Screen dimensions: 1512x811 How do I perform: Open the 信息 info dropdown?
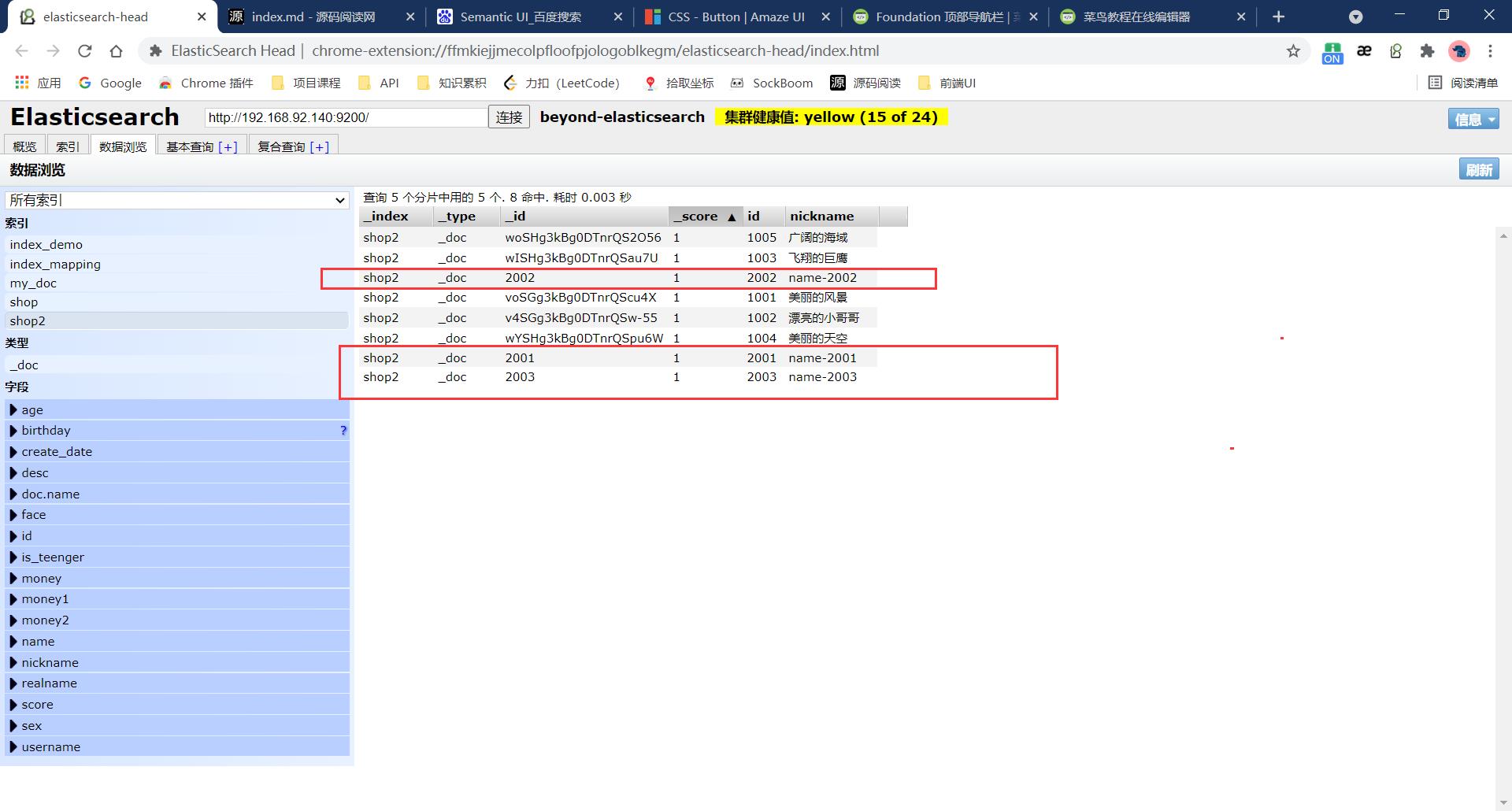[x=1473, y=119]
